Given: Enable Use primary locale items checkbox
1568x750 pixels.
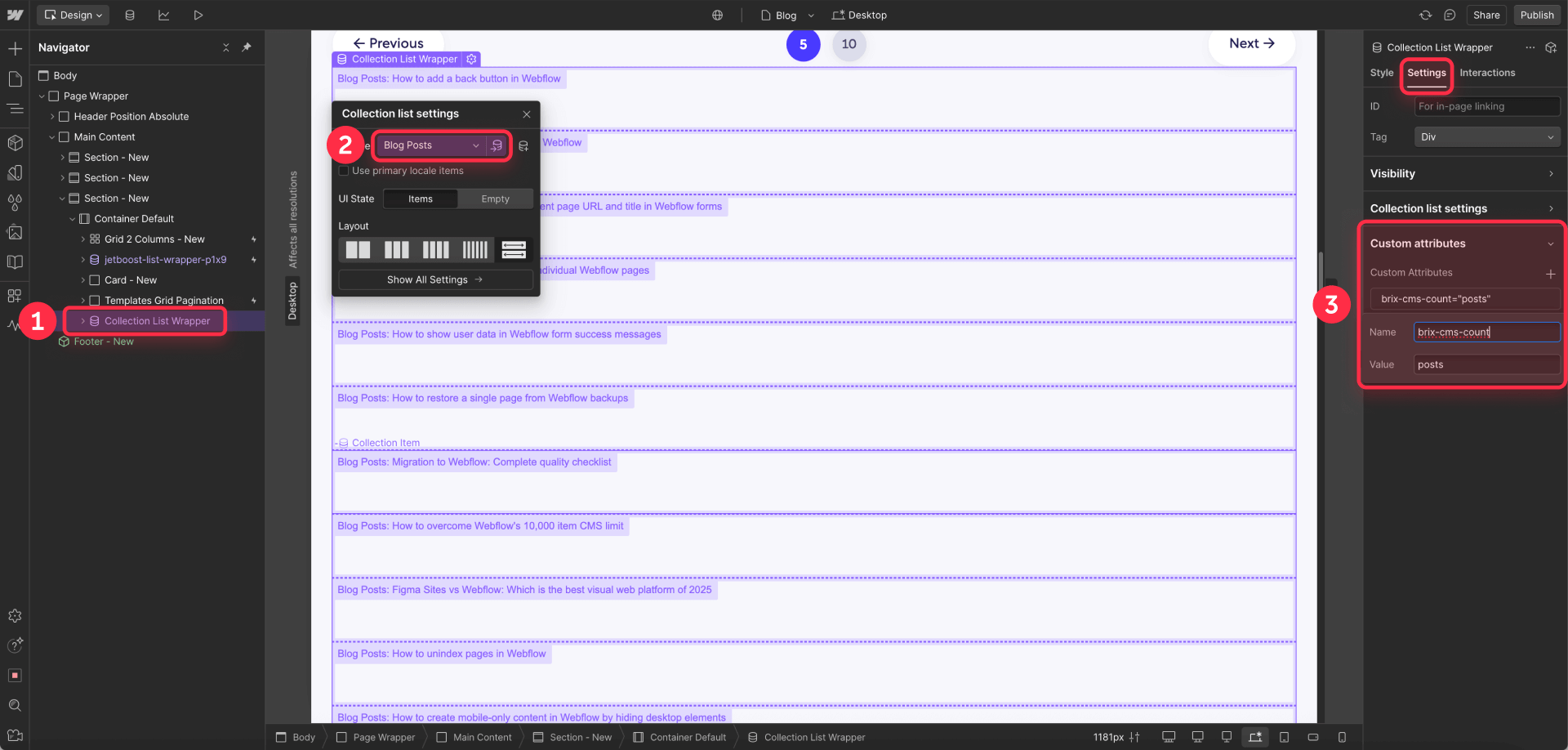Looking at the screenshot, I should pos(344,171).
